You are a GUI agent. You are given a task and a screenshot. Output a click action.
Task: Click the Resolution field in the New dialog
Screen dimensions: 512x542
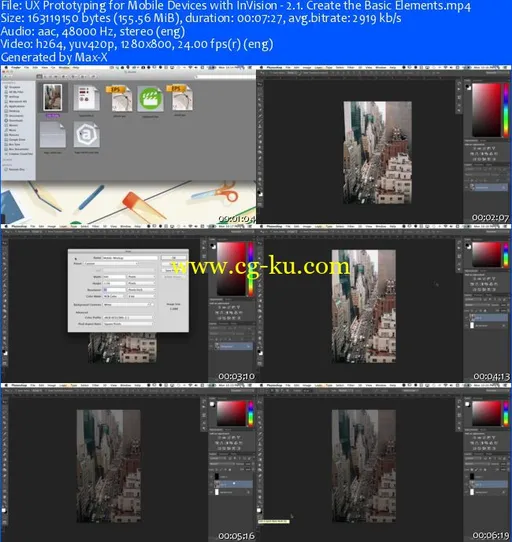[x=114, y=290]
